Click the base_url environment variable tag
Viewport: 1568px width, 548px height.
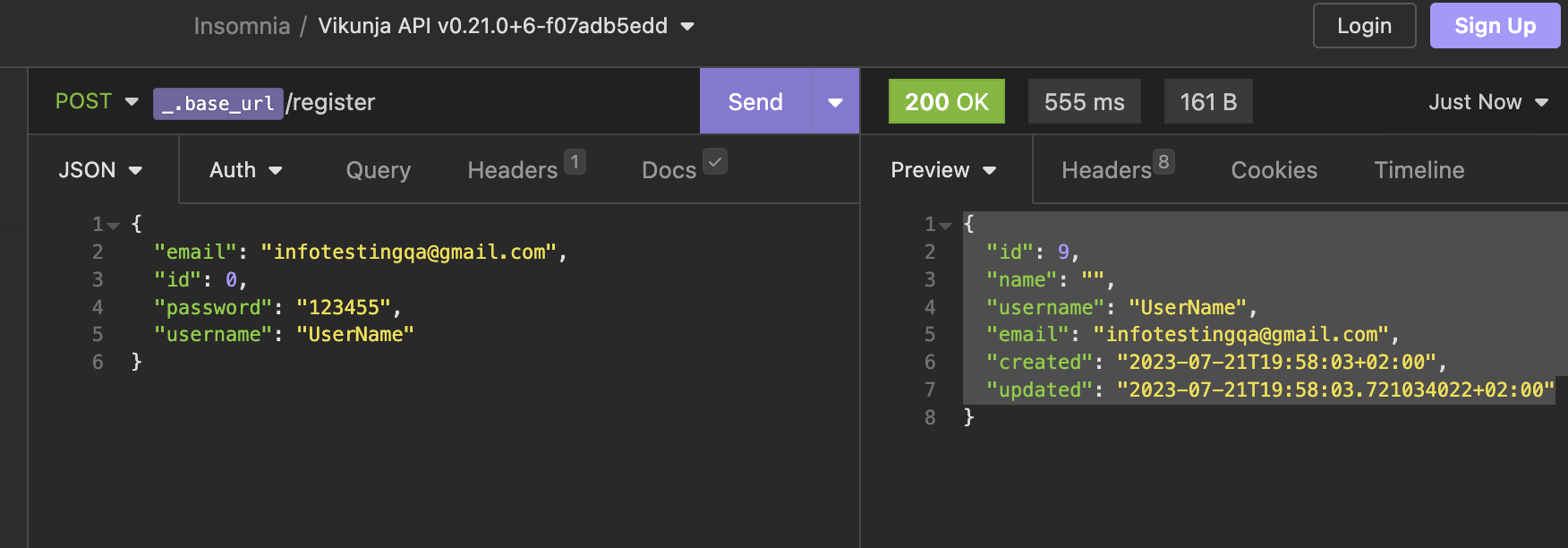[218, 104]
